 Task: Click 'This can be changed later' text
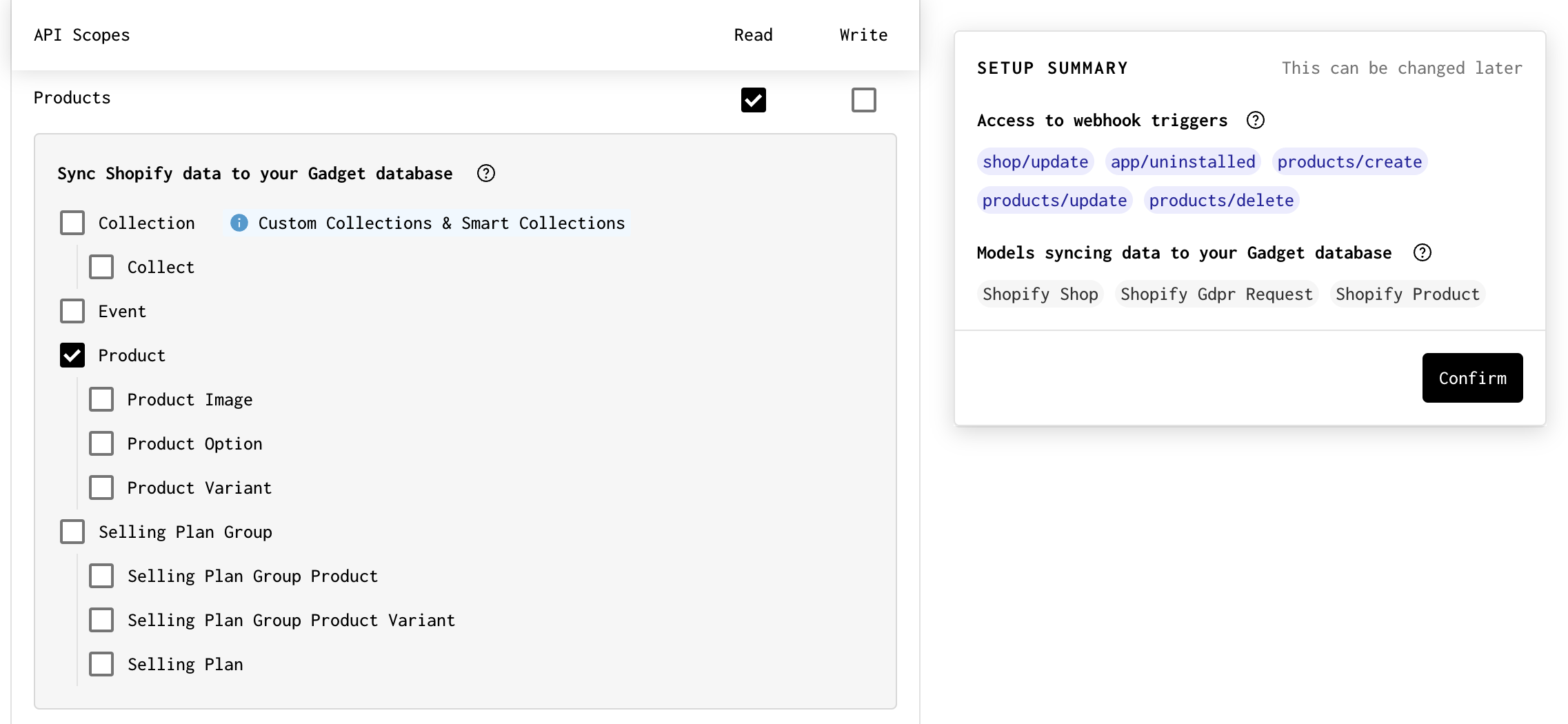(x=1402, y=68)
